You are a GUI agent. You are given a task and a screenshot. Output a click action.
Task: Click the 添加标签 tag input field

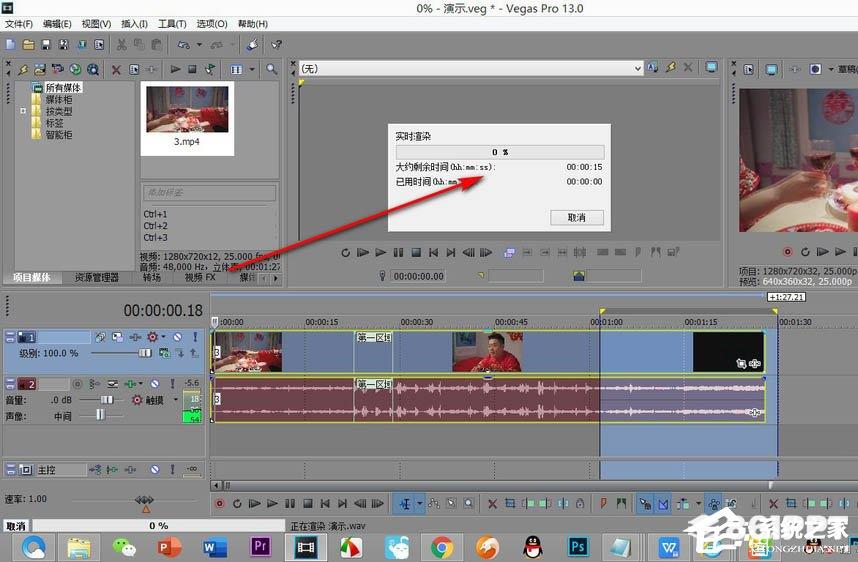click(x=210, y=193)
